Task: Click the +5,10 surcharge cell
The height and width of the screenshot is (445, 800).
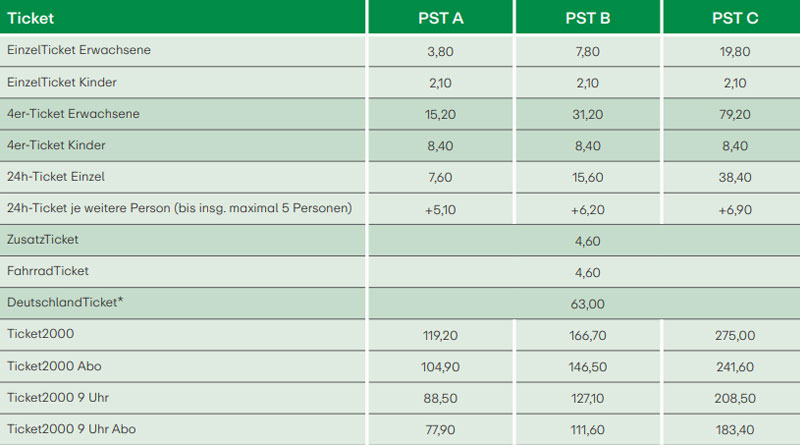Action: [440, 209]
